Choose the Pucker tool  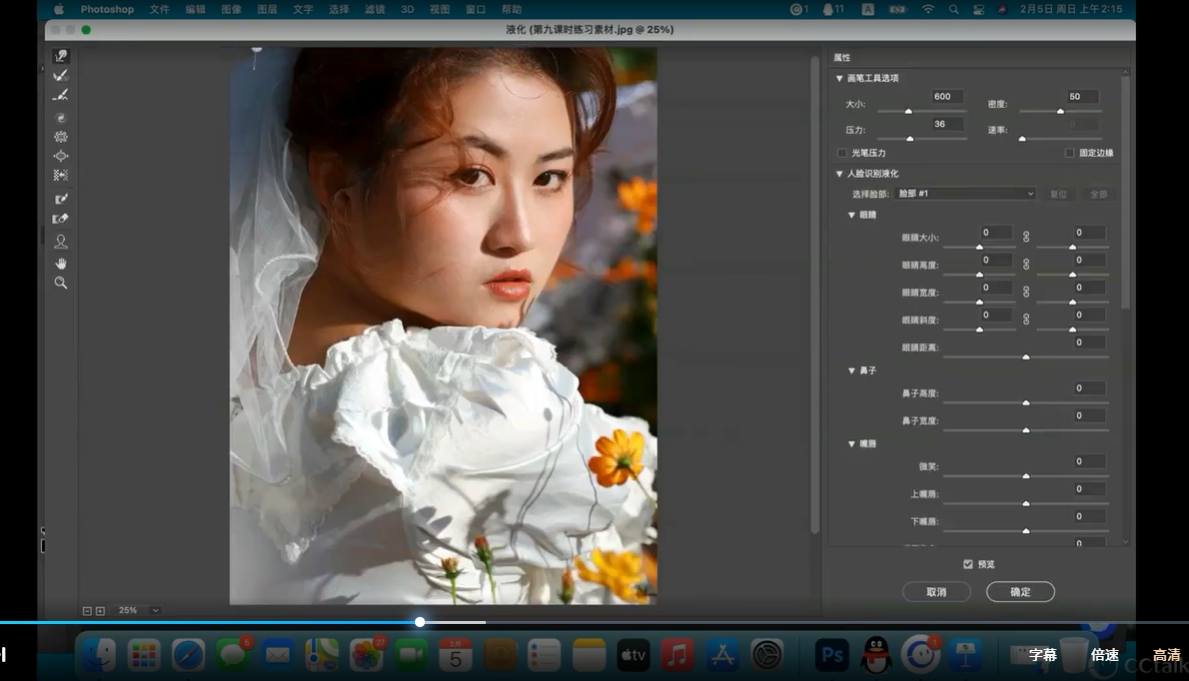point(61,136)
